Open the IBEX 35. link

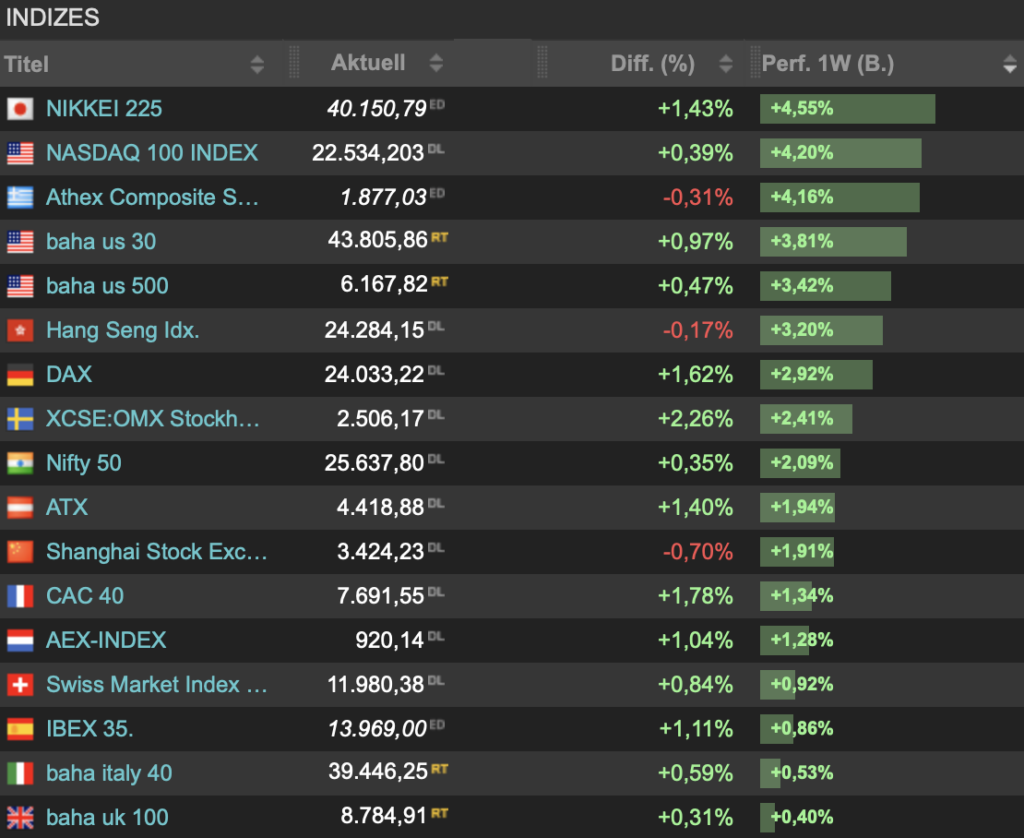point(89,729)
